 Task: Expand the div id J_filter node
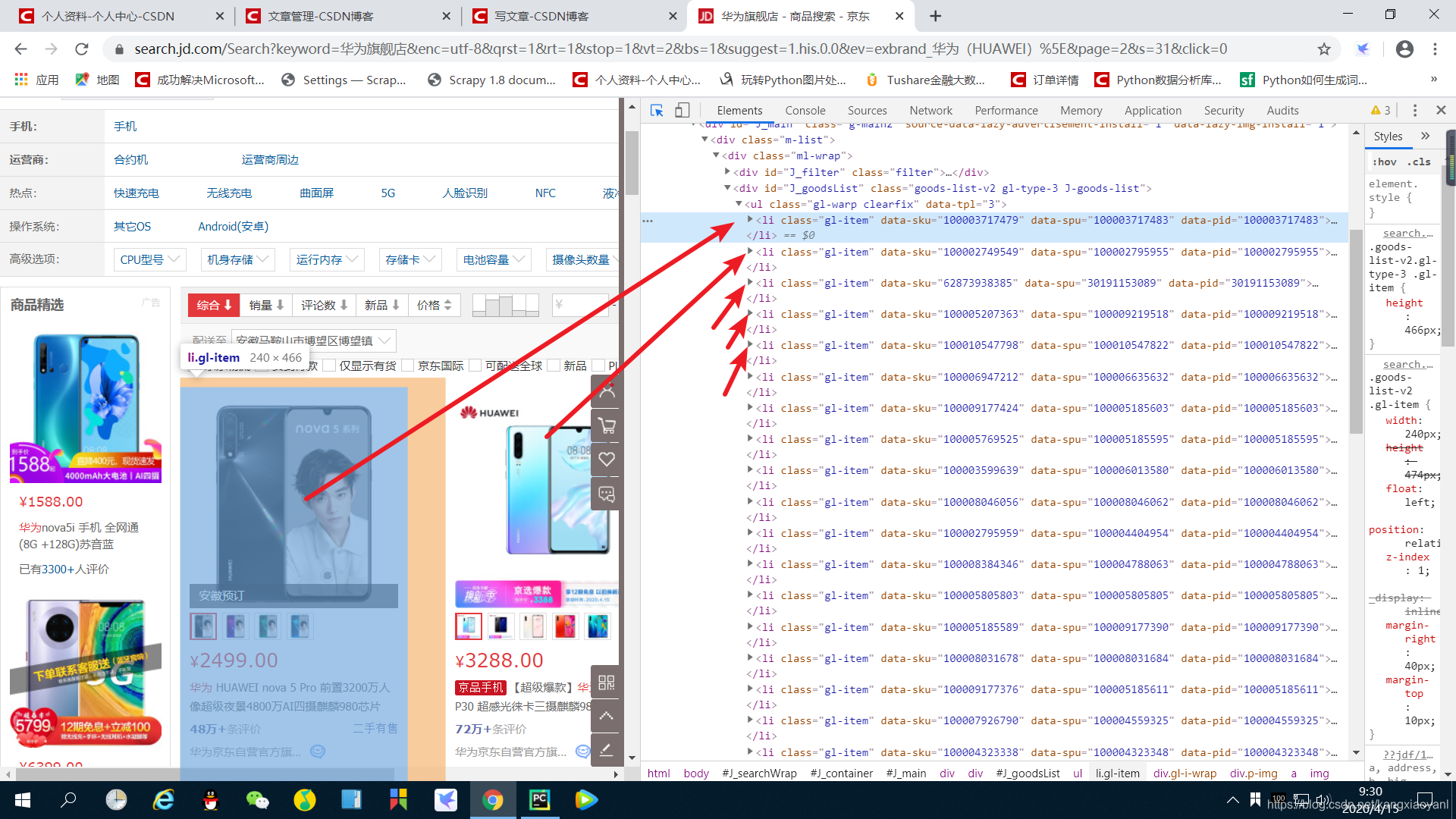pos(727,172)
